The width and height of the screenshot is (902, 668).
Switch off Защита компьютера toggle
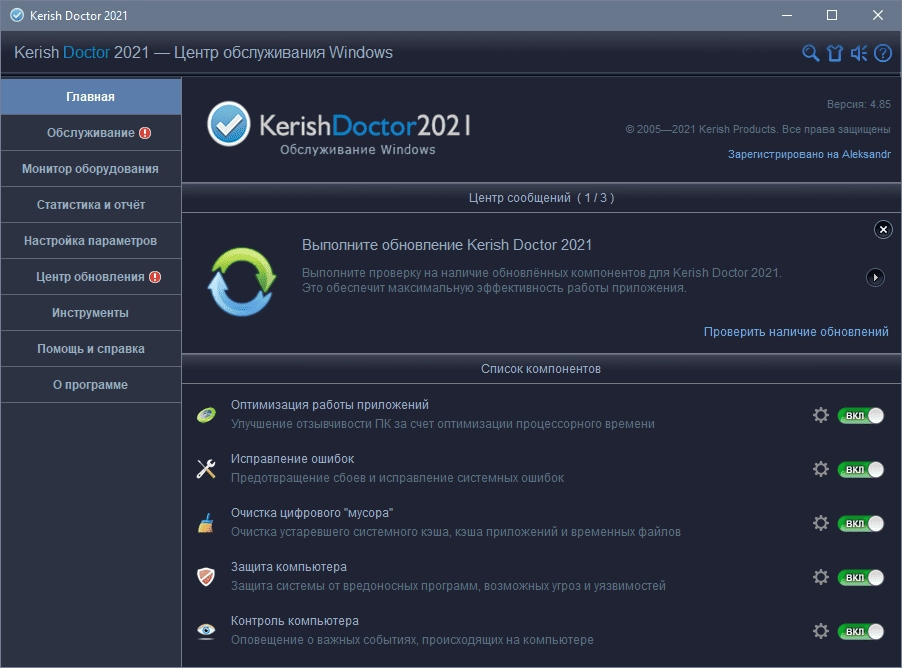861,578
